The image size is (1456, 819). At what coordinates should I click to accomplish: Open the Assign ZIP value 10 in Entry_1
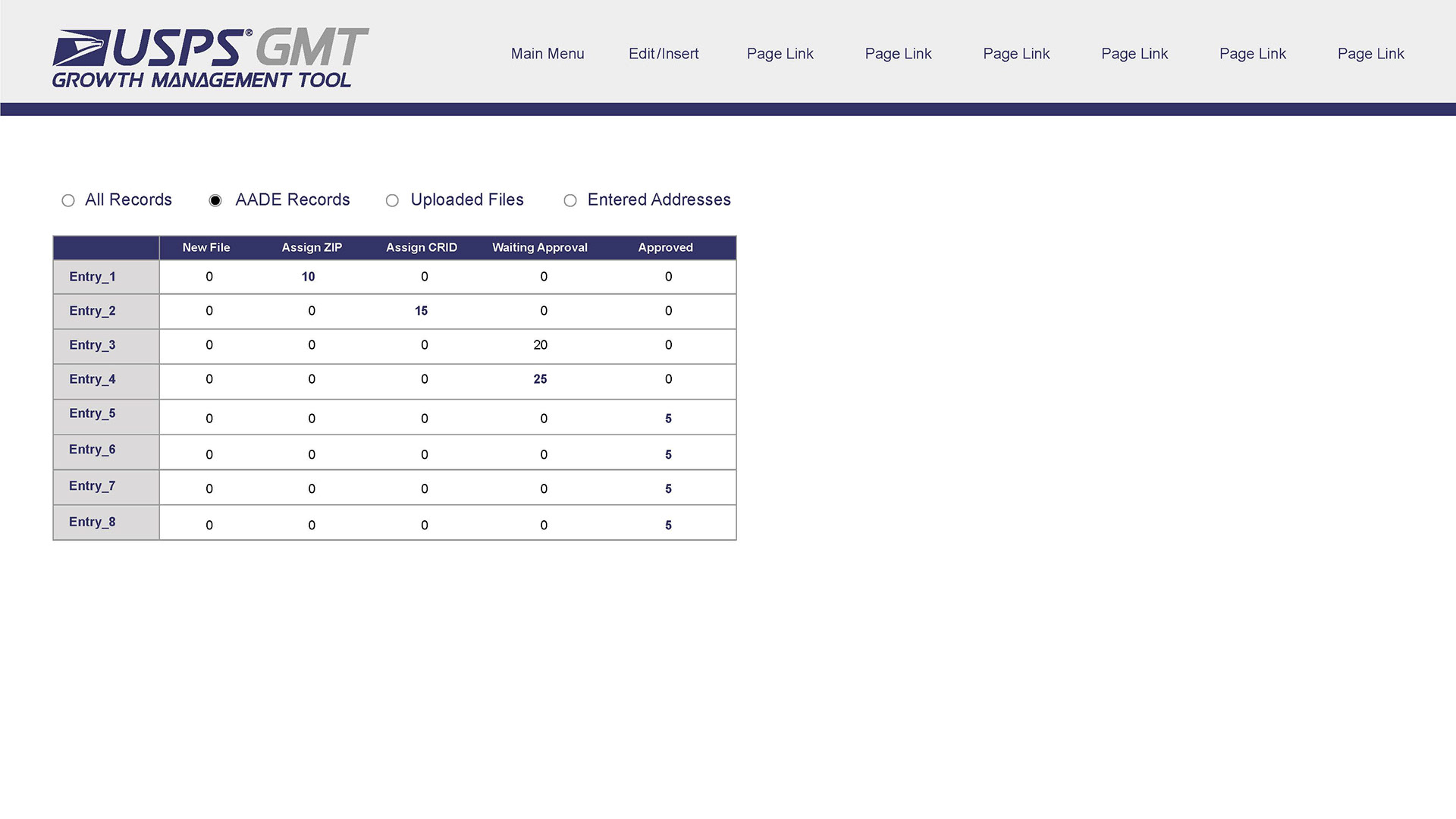coord(308,277)
